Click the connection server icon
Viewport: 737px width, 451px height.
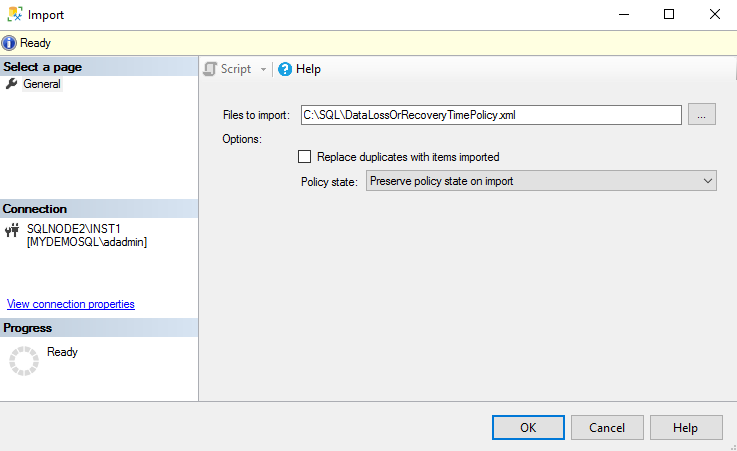(x=12, y=229)
